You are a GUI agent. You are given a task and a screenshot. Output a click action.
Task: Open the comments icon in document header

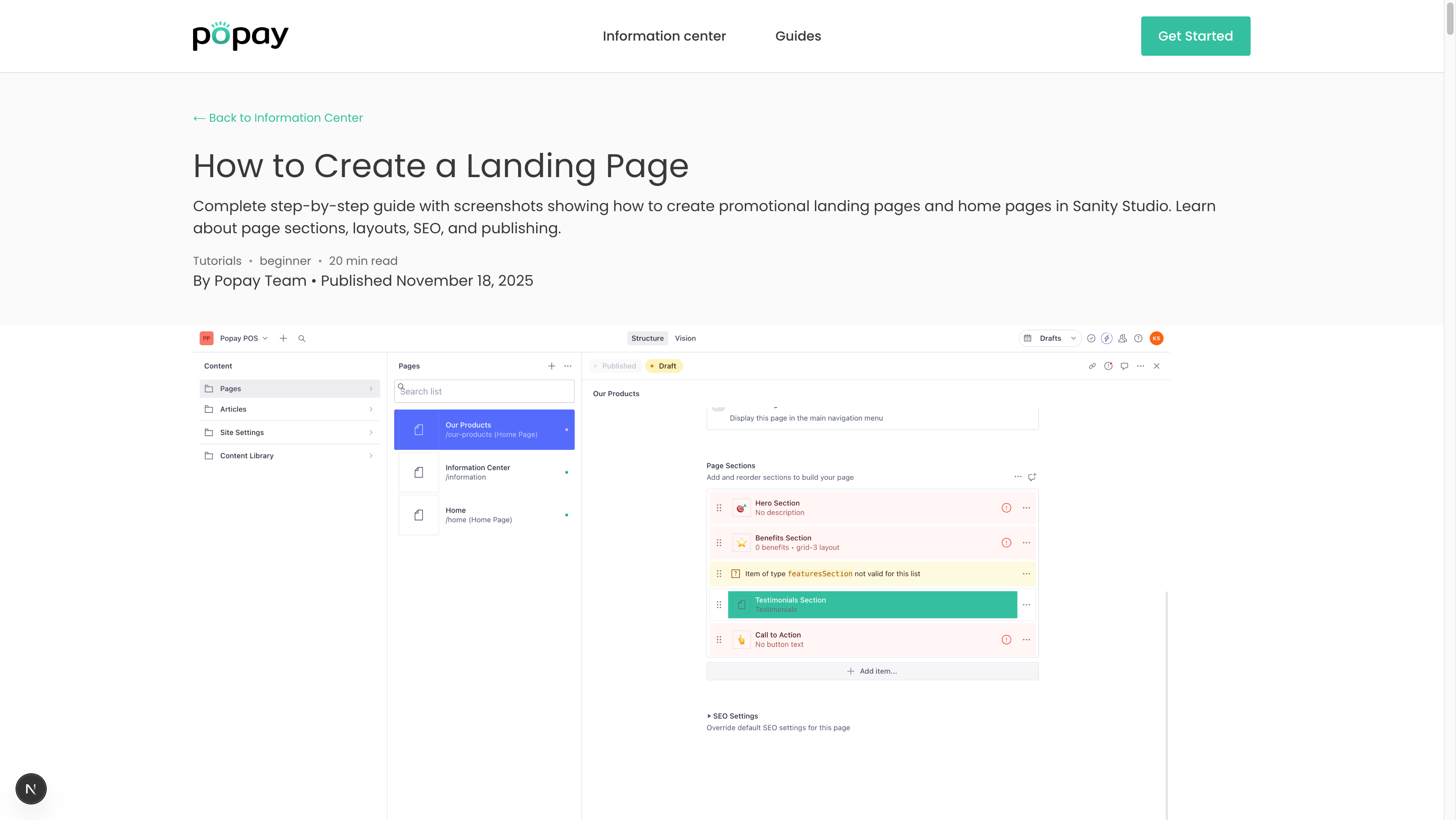[1124, 366]
